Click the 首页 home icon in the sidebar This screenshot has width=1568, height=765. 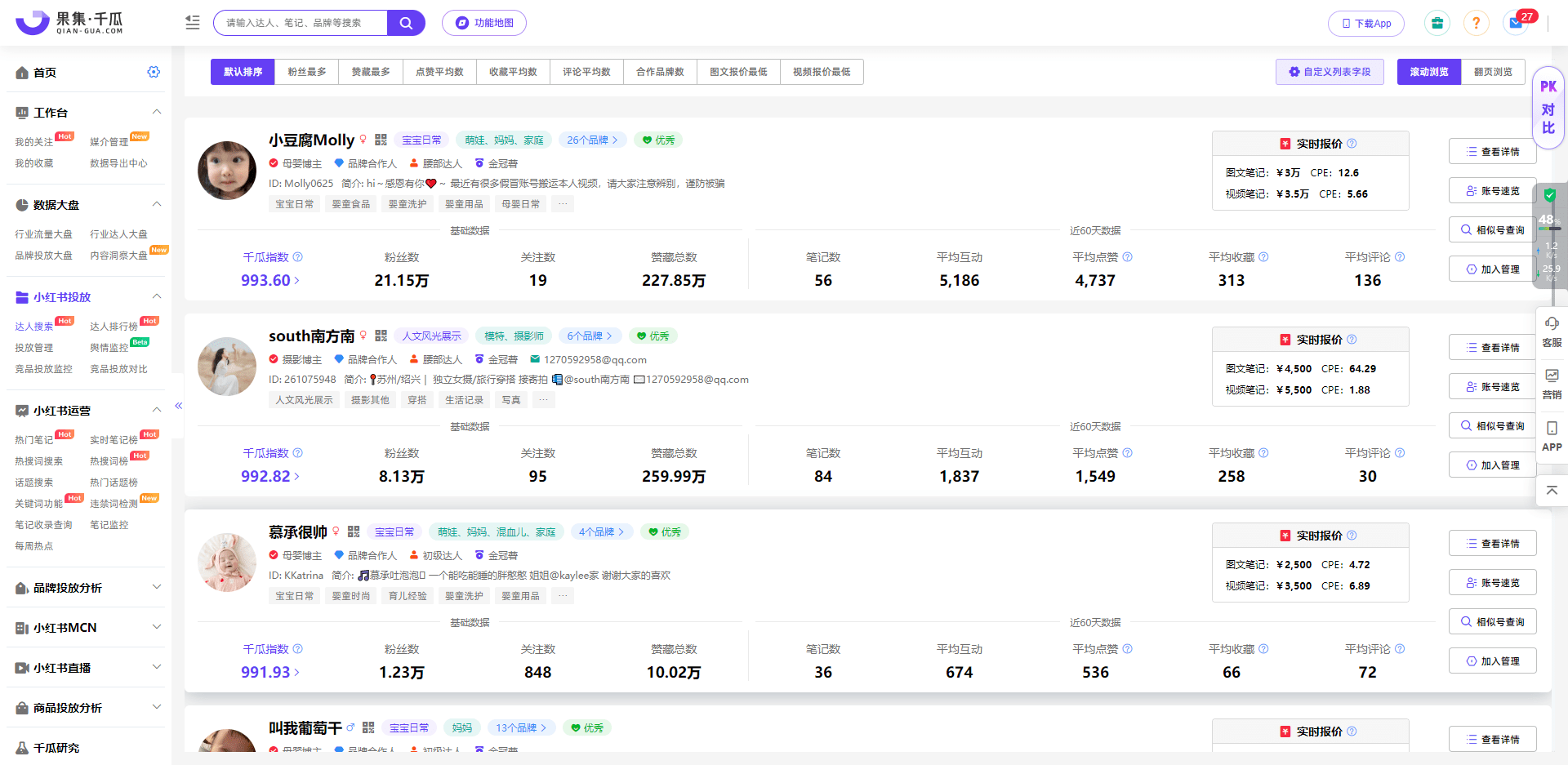coord(22,73)
